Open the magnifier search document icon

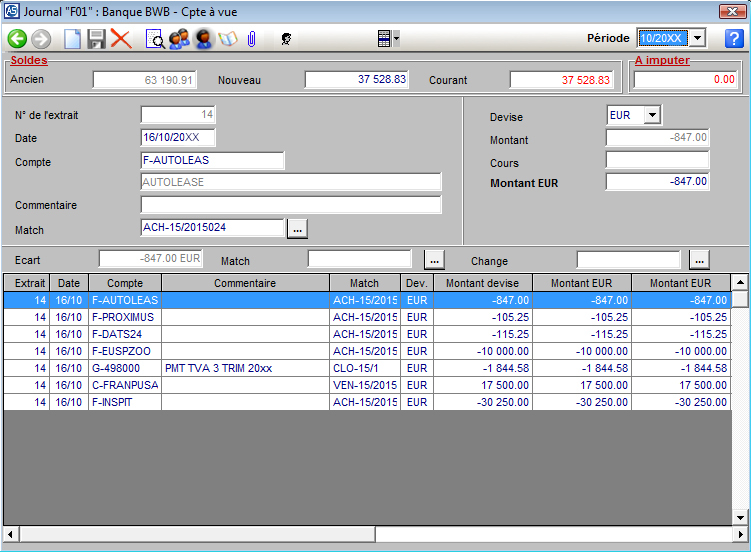coord(155,39)
